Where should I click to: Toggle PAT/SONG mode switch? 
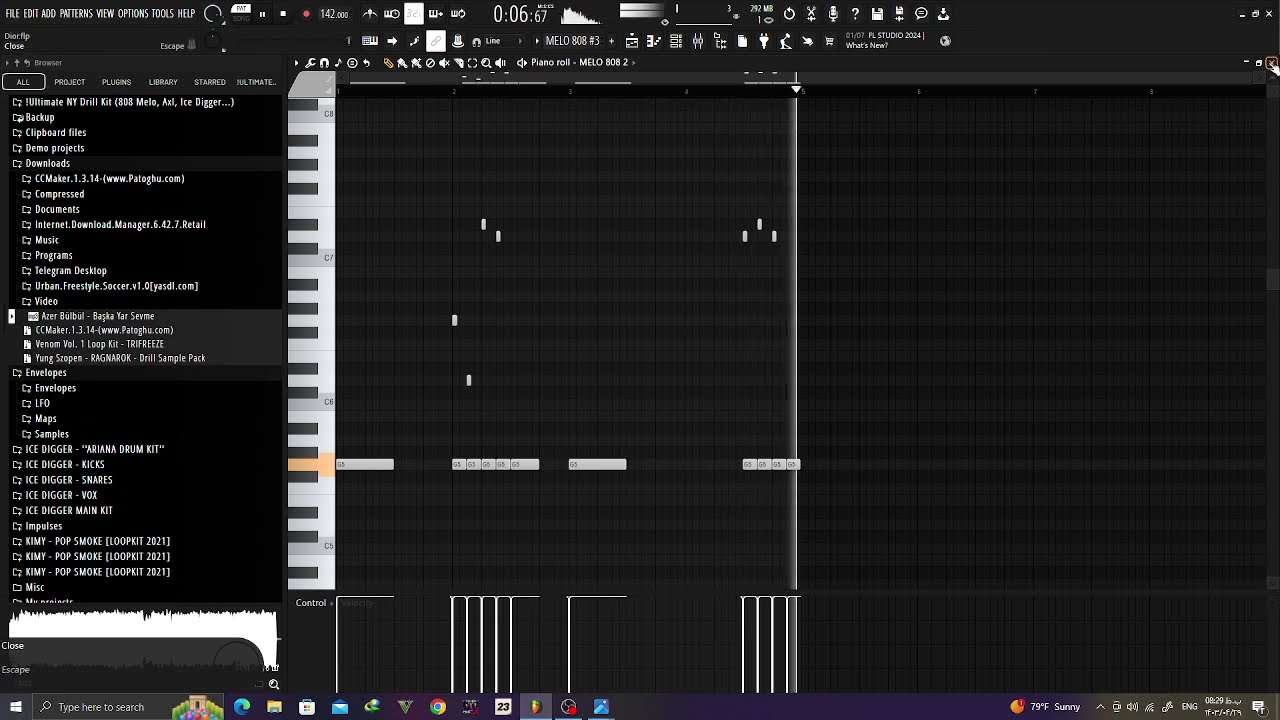(241, 12)
